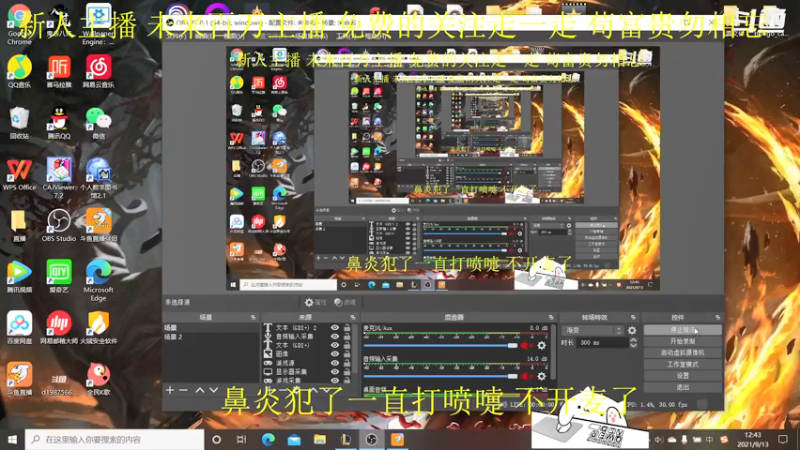Toggle visibility of 显示器采集 source
This screenshot has width=800, height=450.
335,371
